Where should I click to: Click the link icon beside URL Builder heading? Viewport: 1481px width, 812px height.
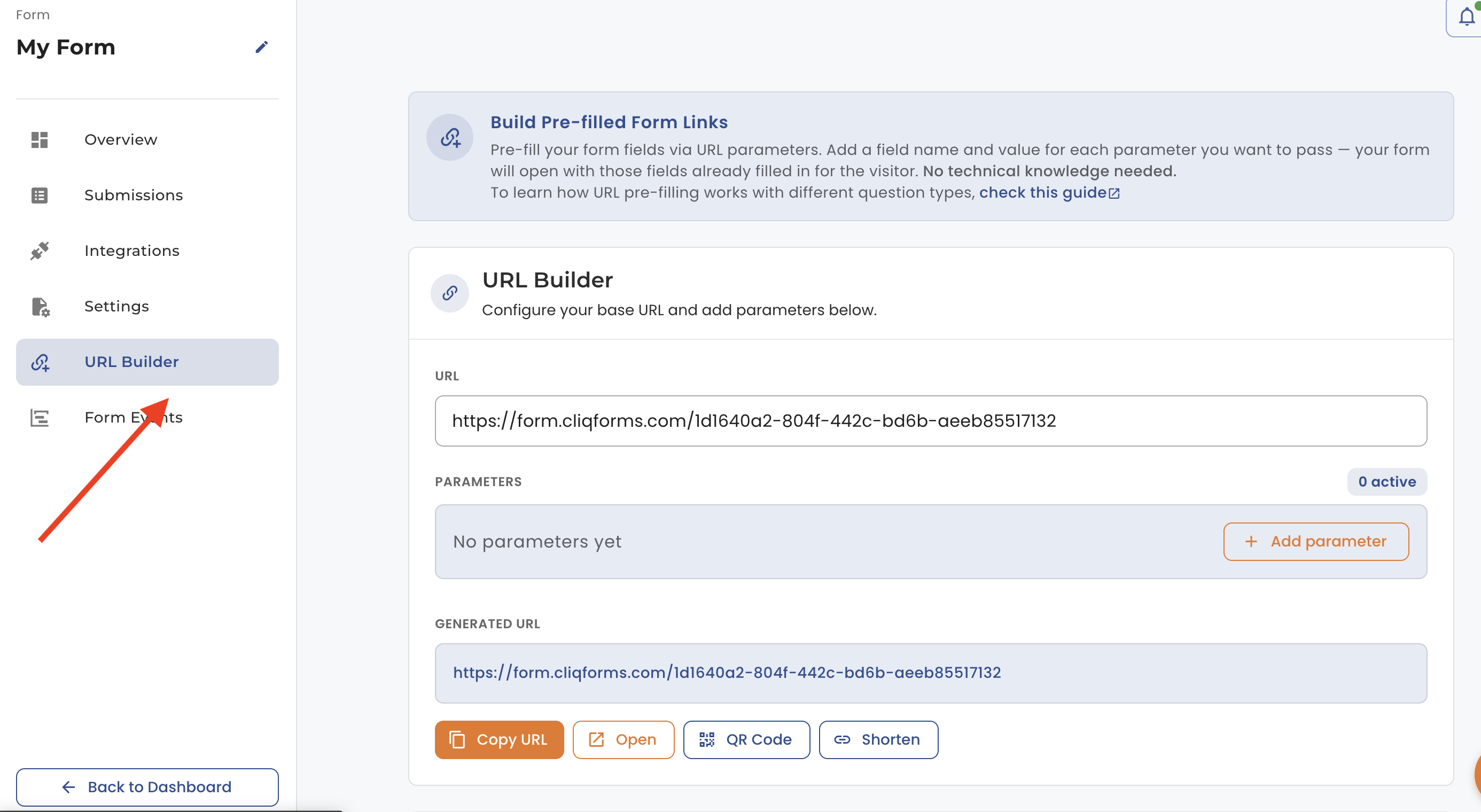[x=450, y=293]
